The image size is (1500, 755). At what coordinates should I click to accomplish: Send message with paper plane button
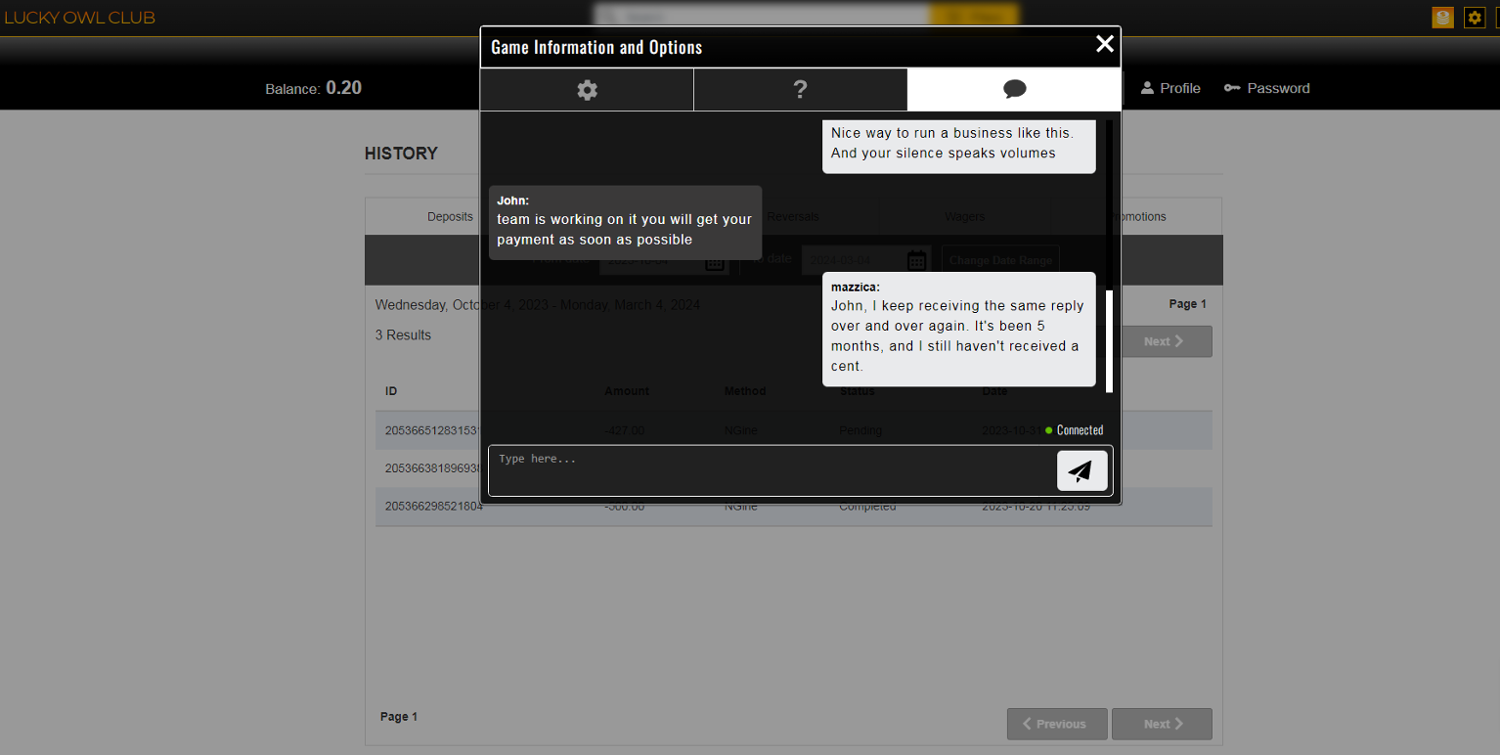[1081, 471]
